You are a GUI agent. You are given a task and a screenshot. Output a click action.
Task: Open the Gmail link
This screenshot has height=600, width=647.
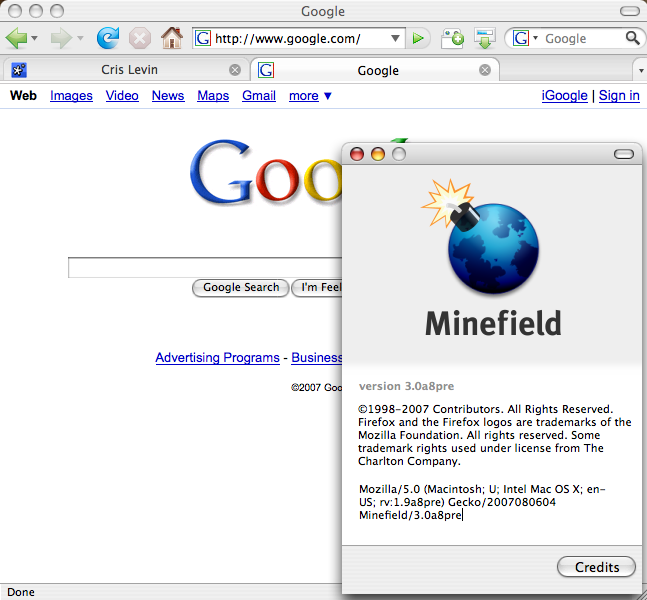(259, 96)
